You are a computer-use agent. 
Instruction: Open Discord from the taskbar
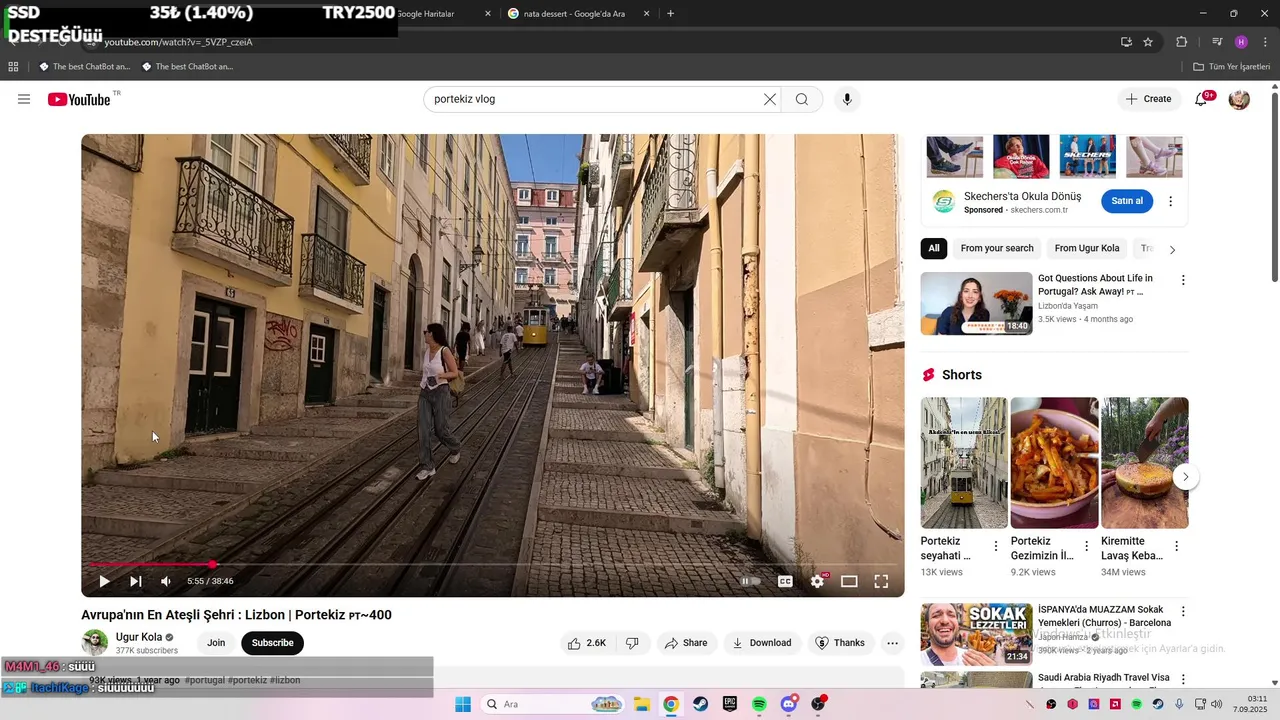pos(789,704)
